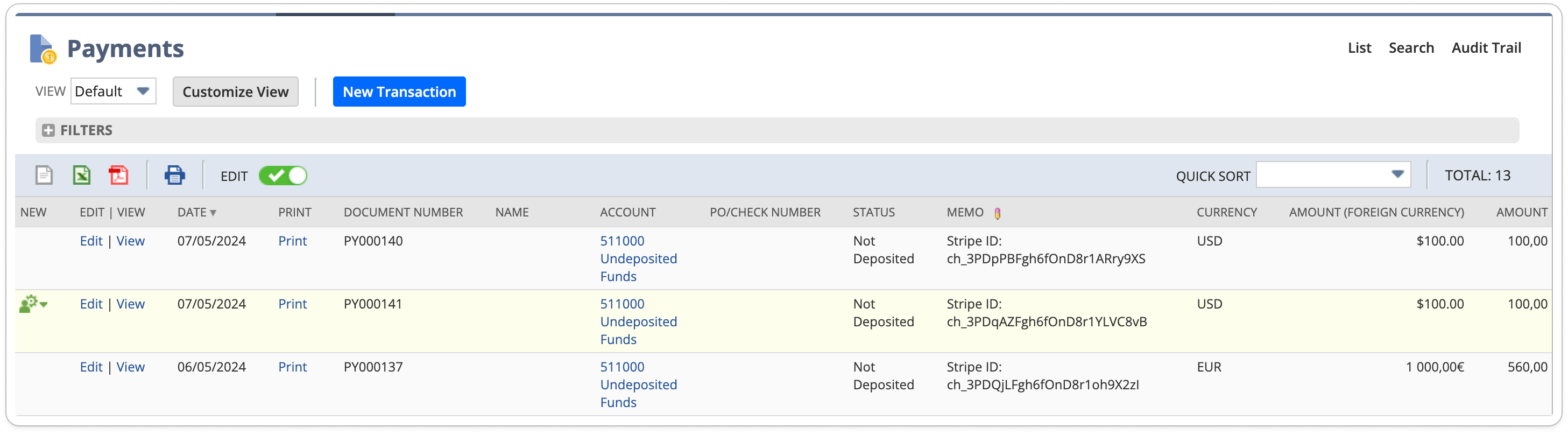
Task: Sort by CURRENCY column header
Action: [1226, 213]
